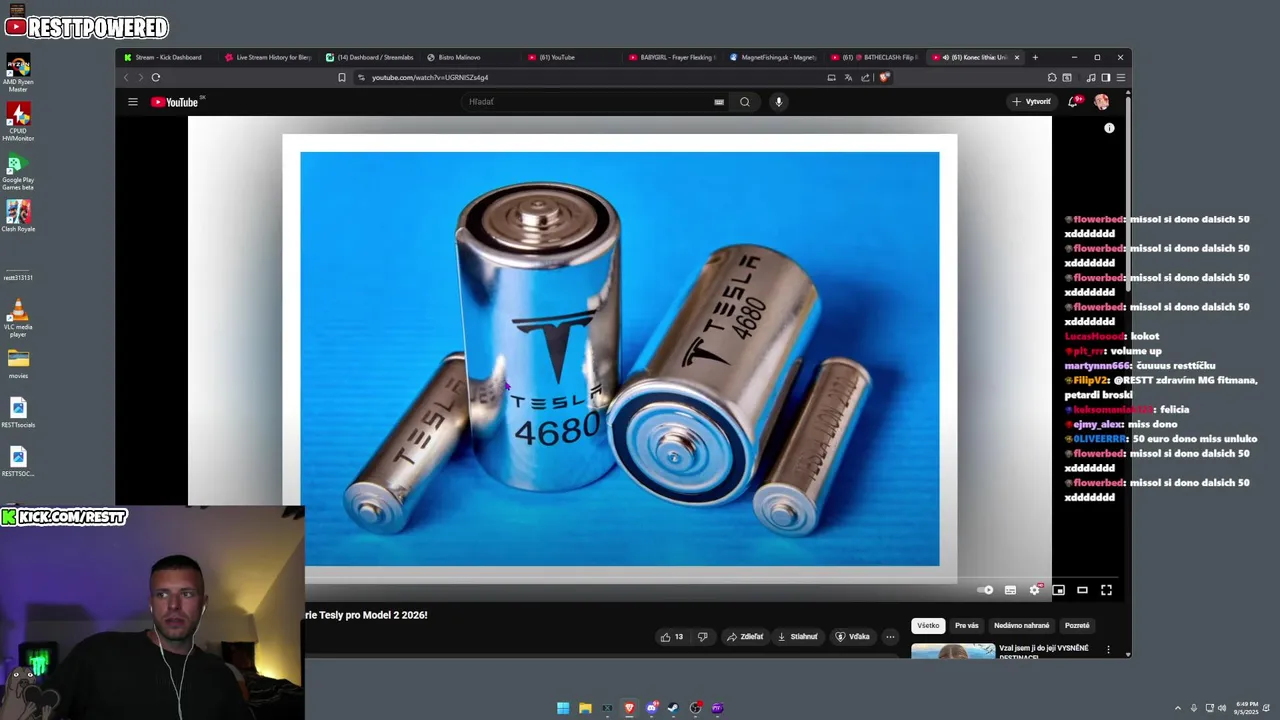Screen dimensions: 1280x720
Task: Toggle subtitles in video player
Action: (x=1010, y=590)
